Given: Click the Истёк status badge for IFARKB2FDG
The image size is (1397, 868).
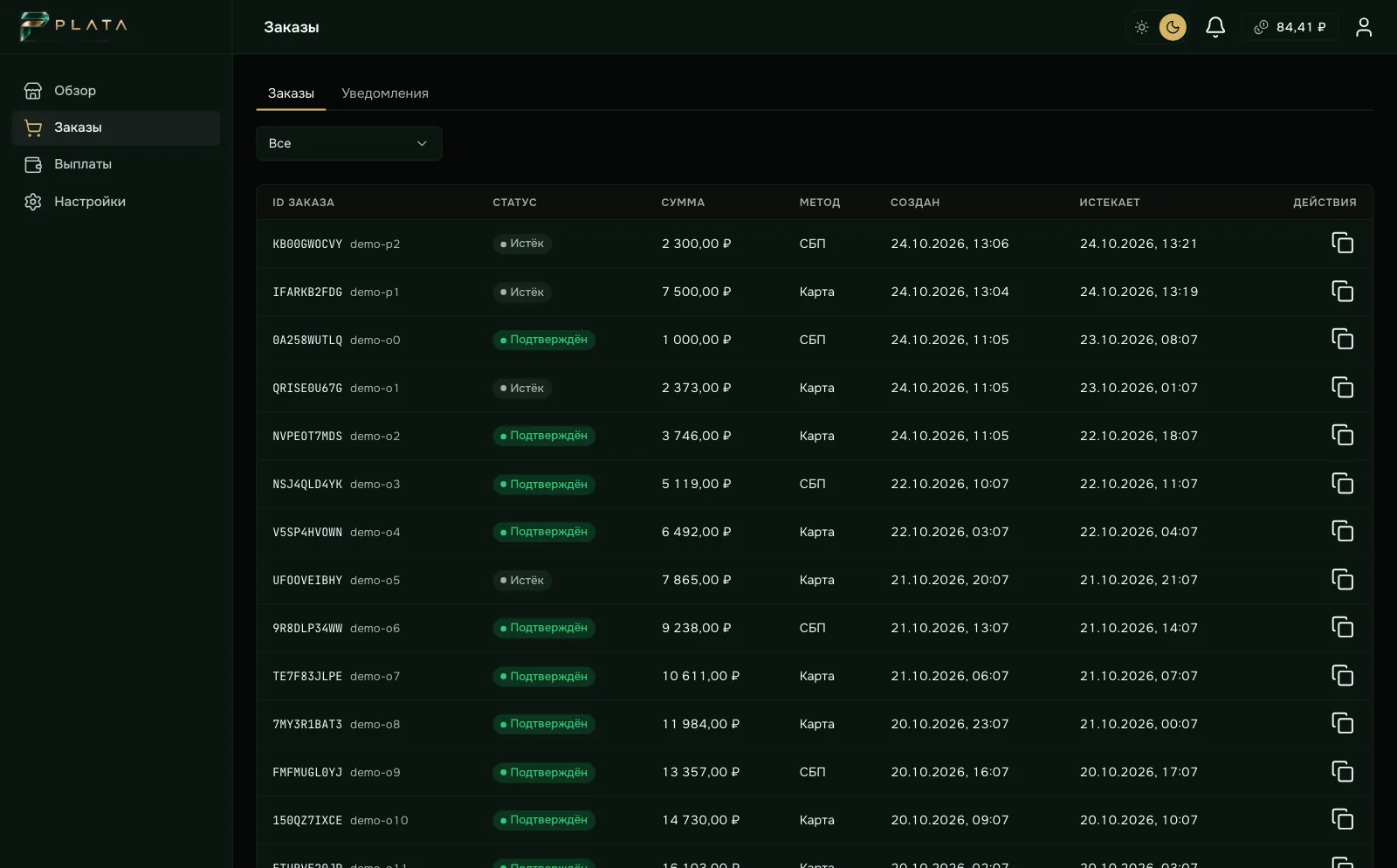Looking at the screenshot, I should [x=522, y=292].
